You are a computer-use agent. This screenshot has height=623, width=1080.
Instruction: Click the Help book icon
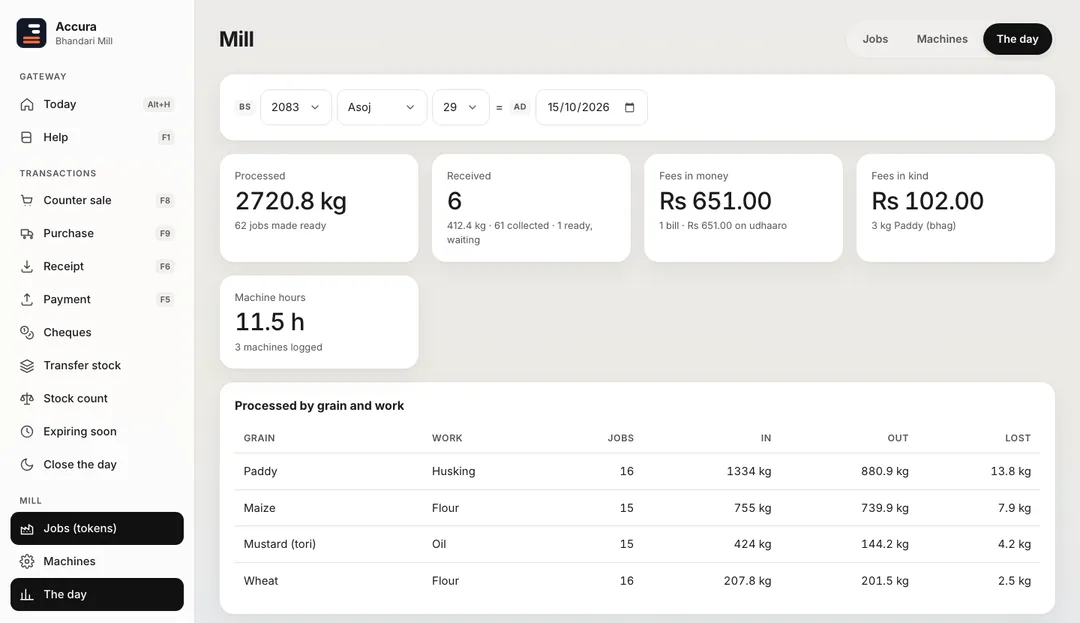(x=27, y=138)
